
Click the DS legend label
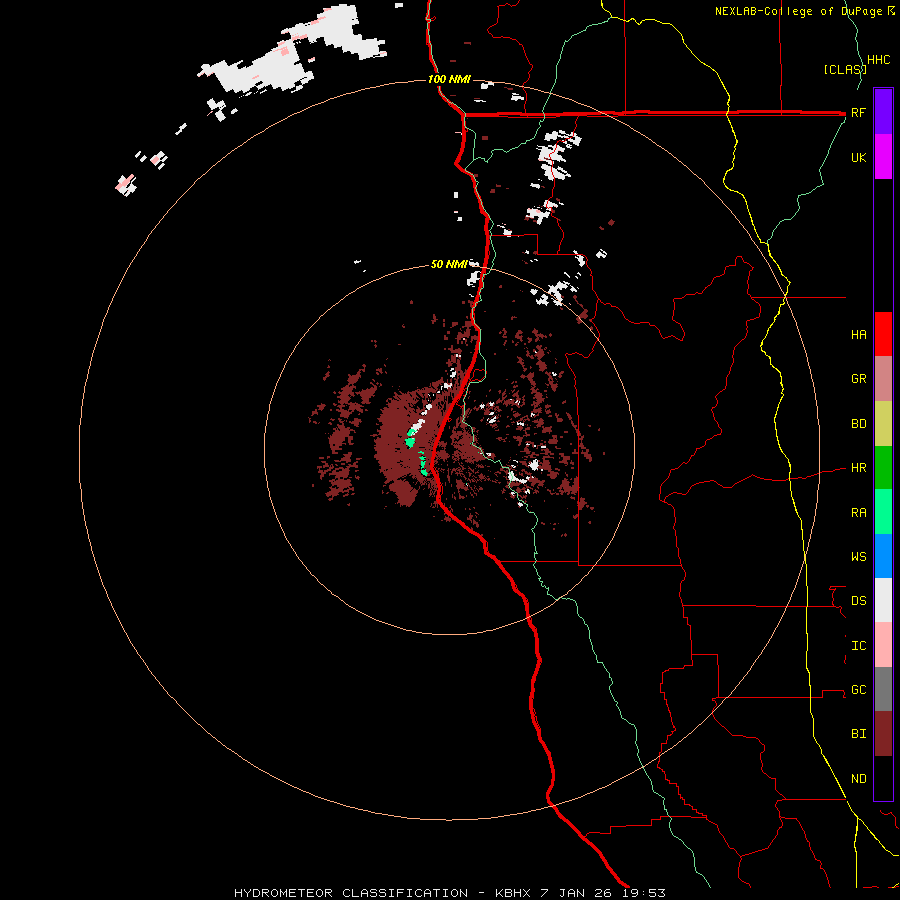point(858,601)
